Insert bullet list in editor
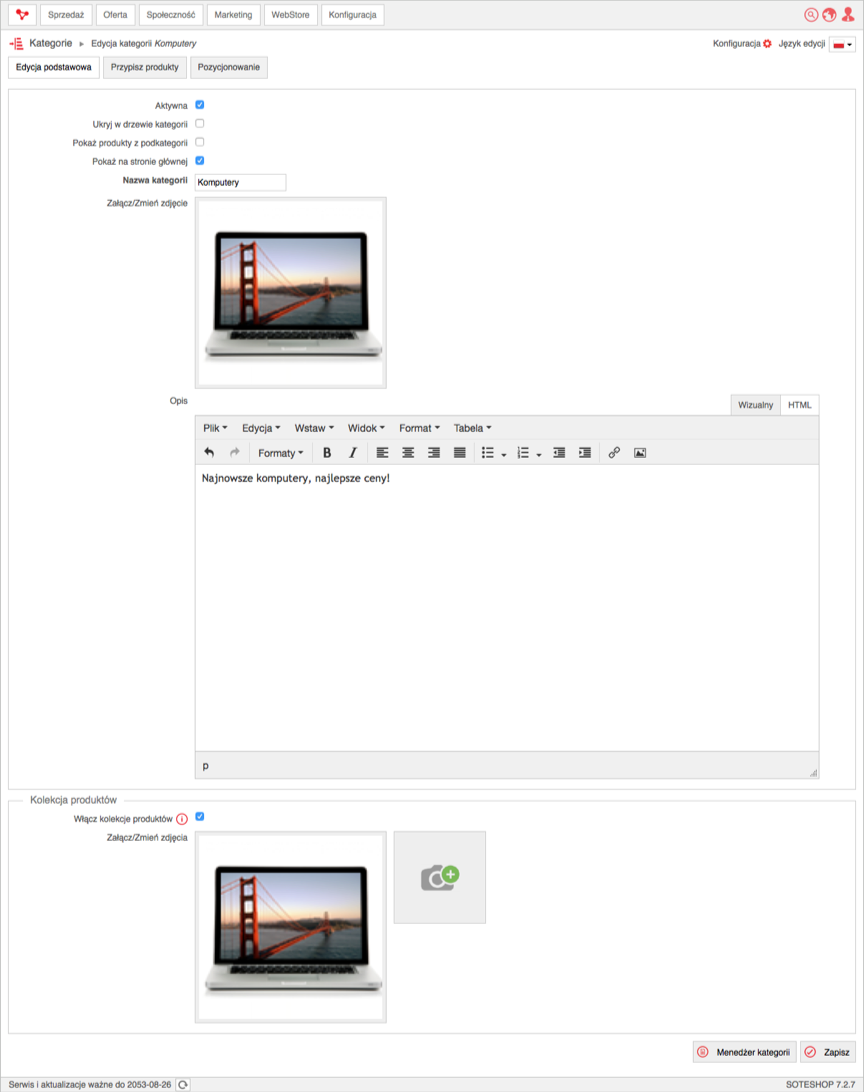Screen dimensions: 864x1092 [487, 453]
